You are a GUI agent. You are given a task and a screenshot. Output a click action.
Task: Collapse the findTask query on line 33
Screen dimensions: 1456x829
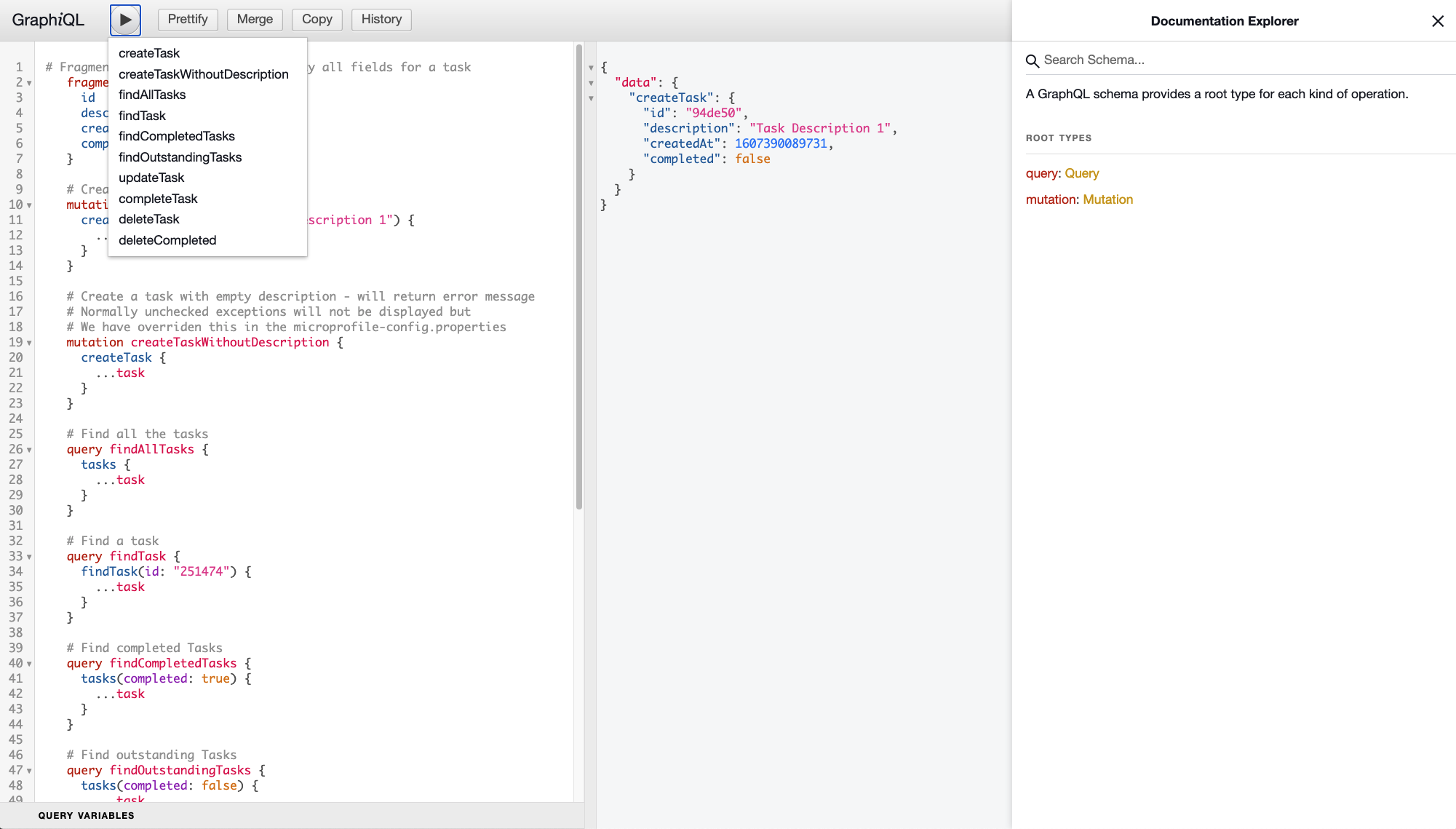tap(28, 556)
